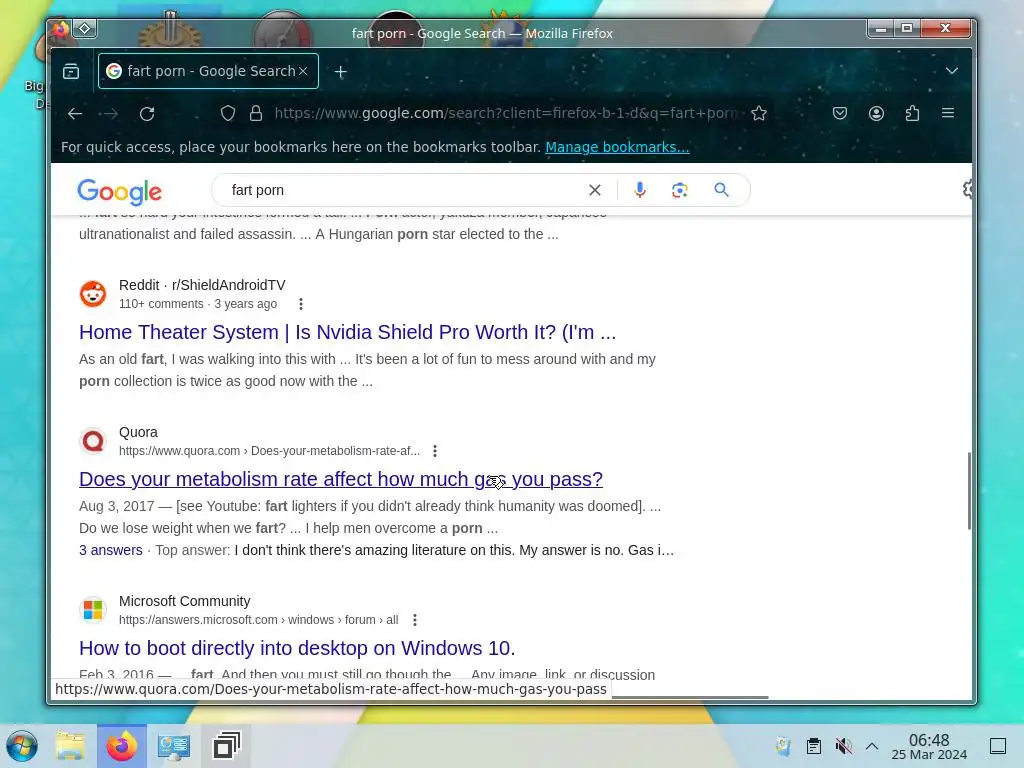
Task: Click the vertical page scrollbar thumb
Action: 969,490
